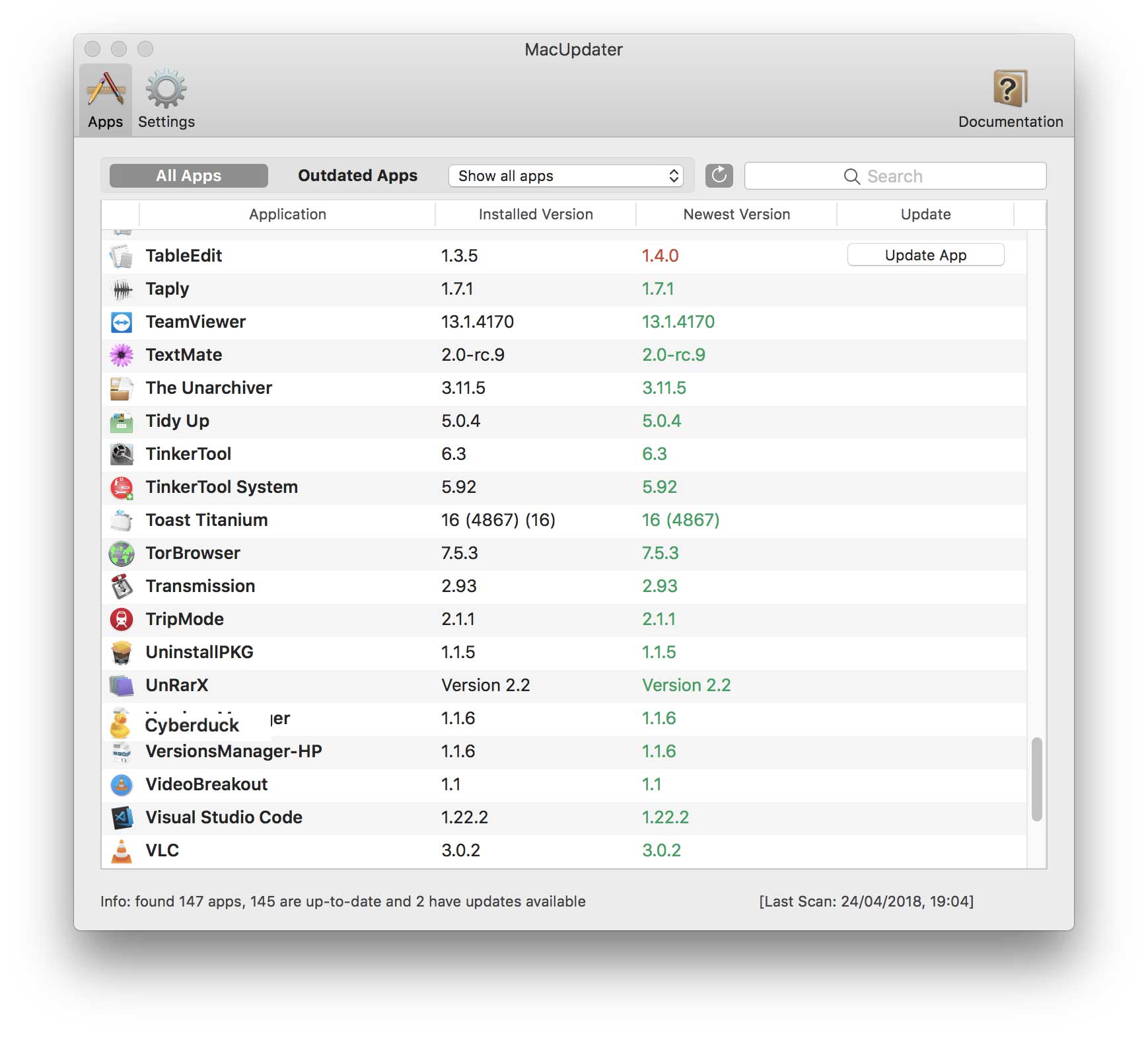
Task: Select the VLC app name
Action: (162, 850)
